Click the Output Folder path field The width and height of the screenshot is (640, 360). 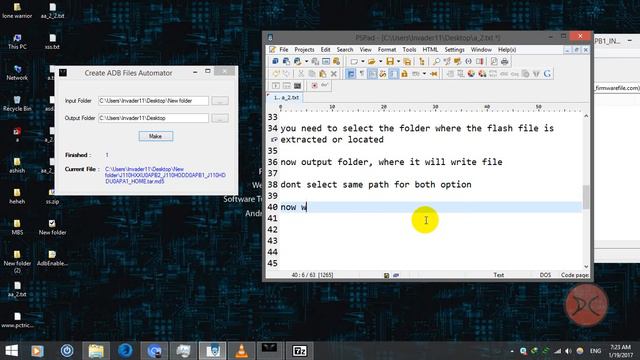click(153, 118)
